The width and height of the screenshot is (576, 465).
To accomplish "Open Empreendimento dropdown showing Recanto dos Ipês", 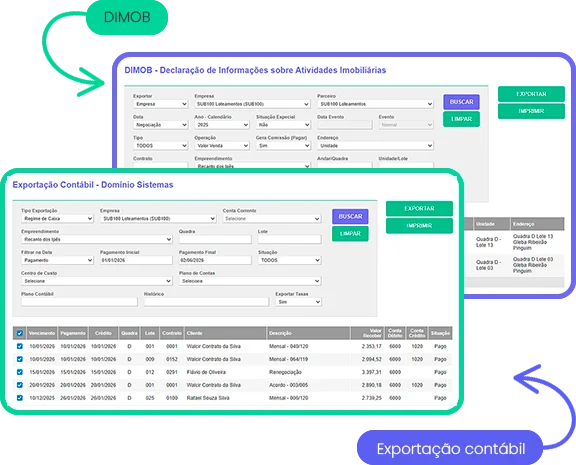I will click(x=97, y=239).
